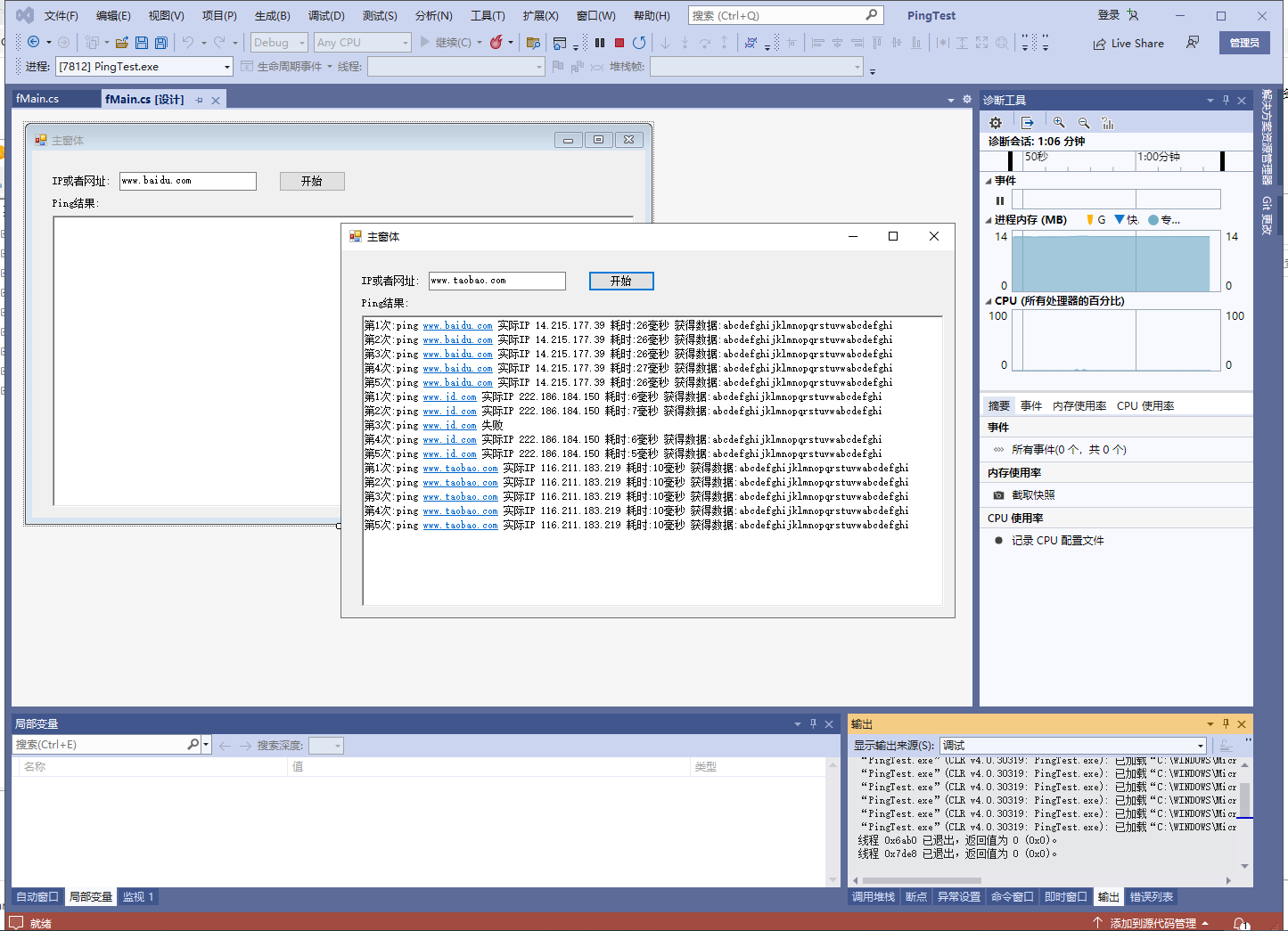The height and width of the screenshot is (931, 1288).
Task: Click first www.baidu.com link in ping results
Action: tap(457, 325)
